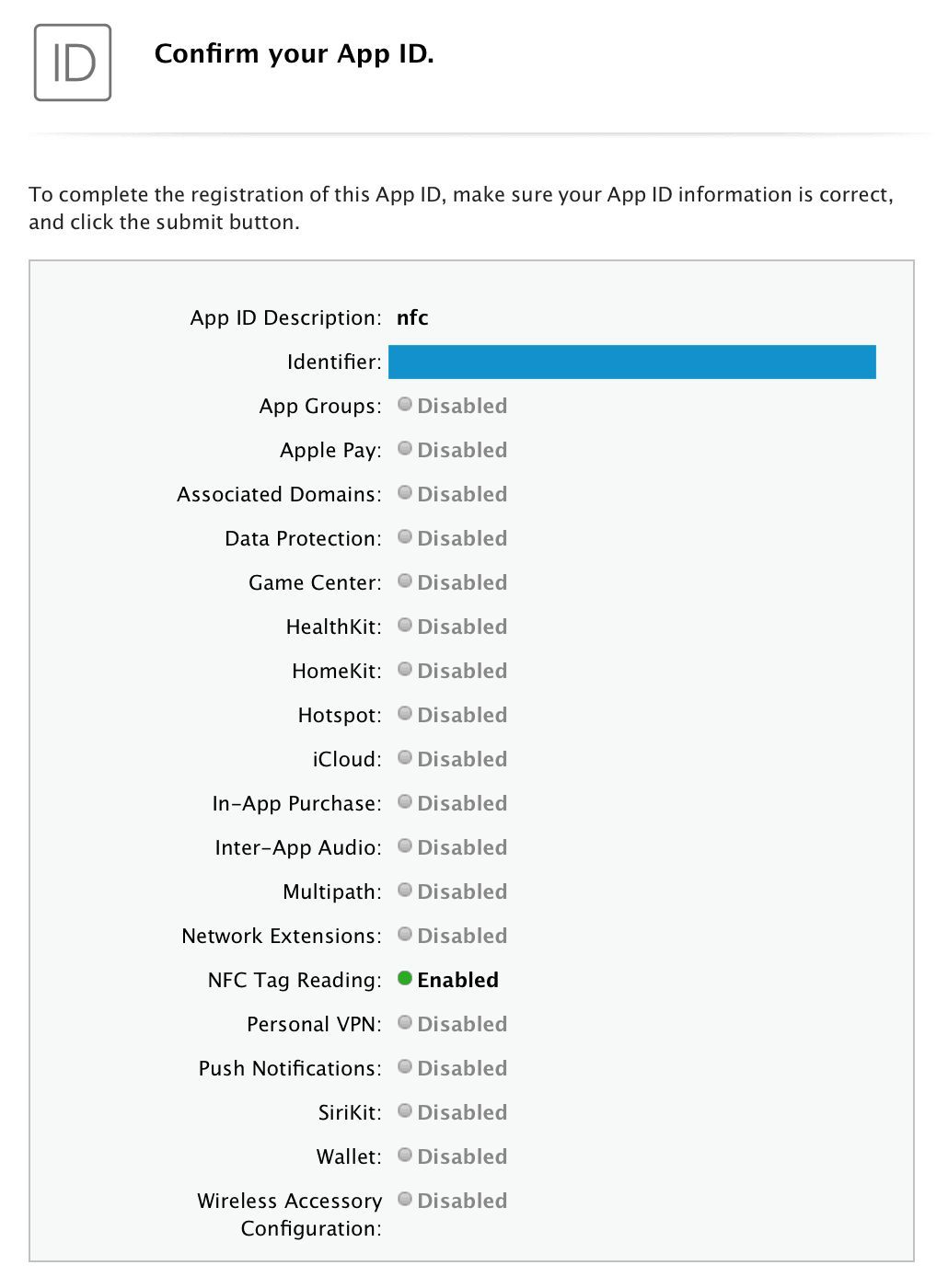Click the Push Notifications disabled status dot

tap(405, 1066)
